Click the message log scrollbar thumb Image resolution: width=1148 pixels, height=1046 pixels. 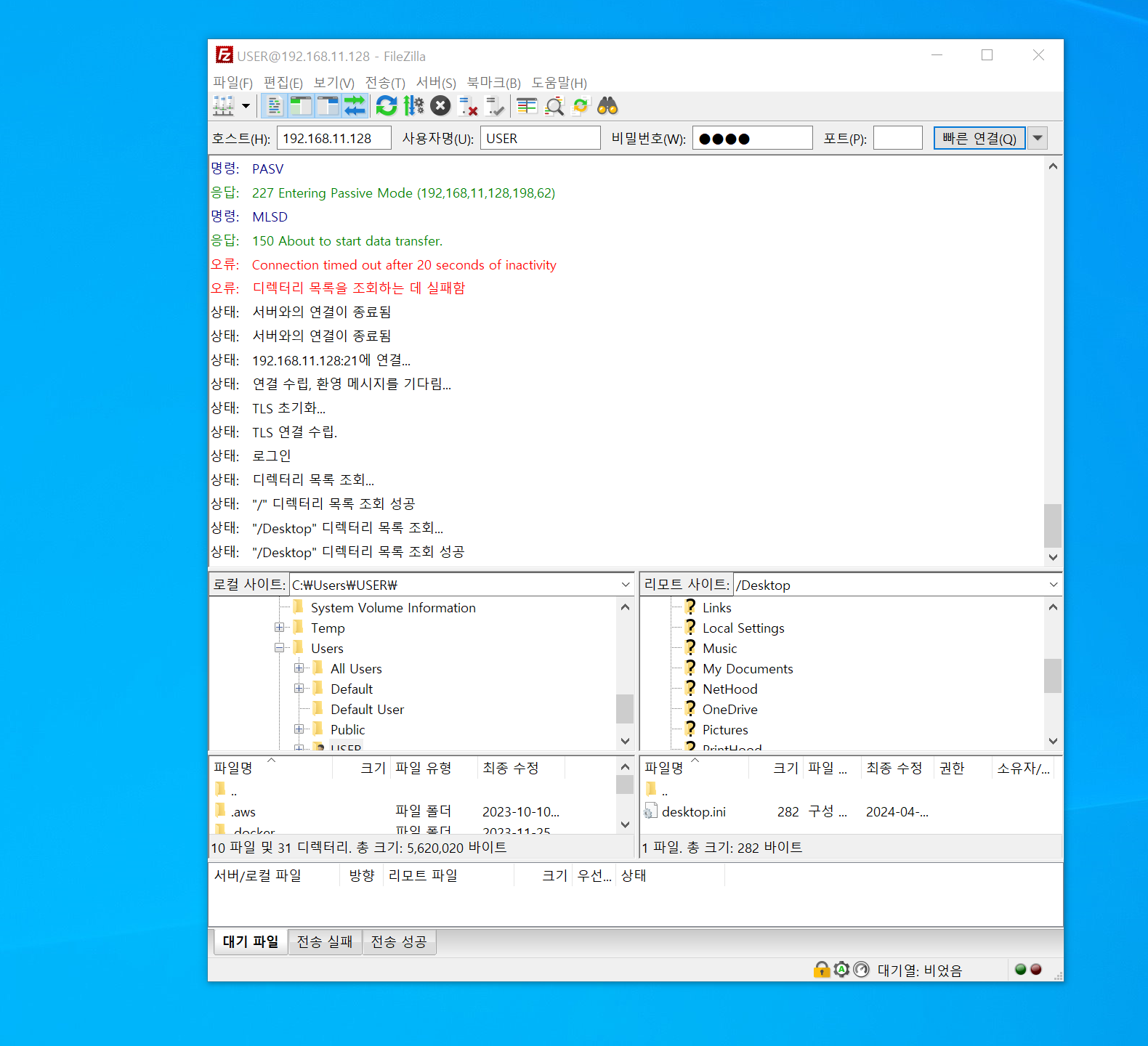tap(1053, 525)
